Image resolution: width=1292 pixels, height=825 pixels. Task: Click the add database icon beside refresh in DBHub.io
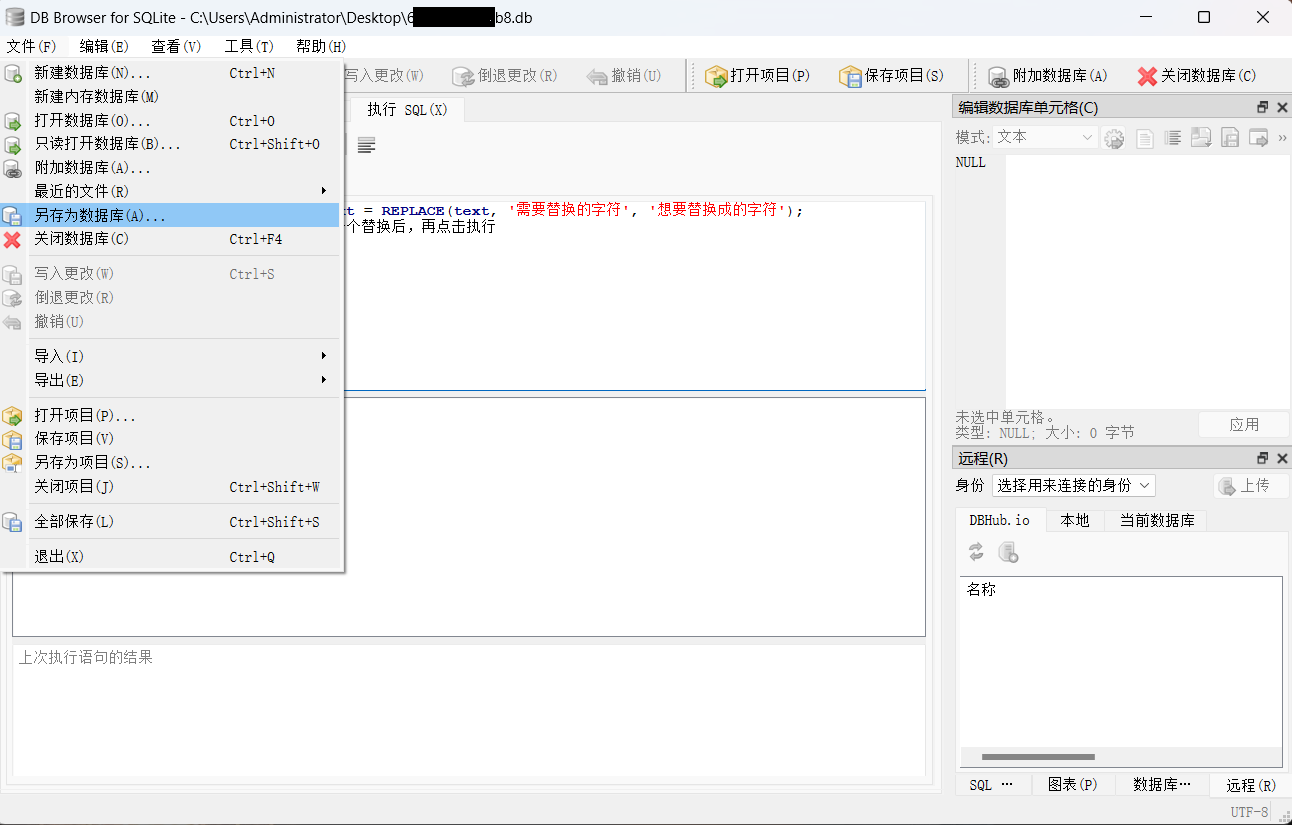click(x=1009, y=552)
